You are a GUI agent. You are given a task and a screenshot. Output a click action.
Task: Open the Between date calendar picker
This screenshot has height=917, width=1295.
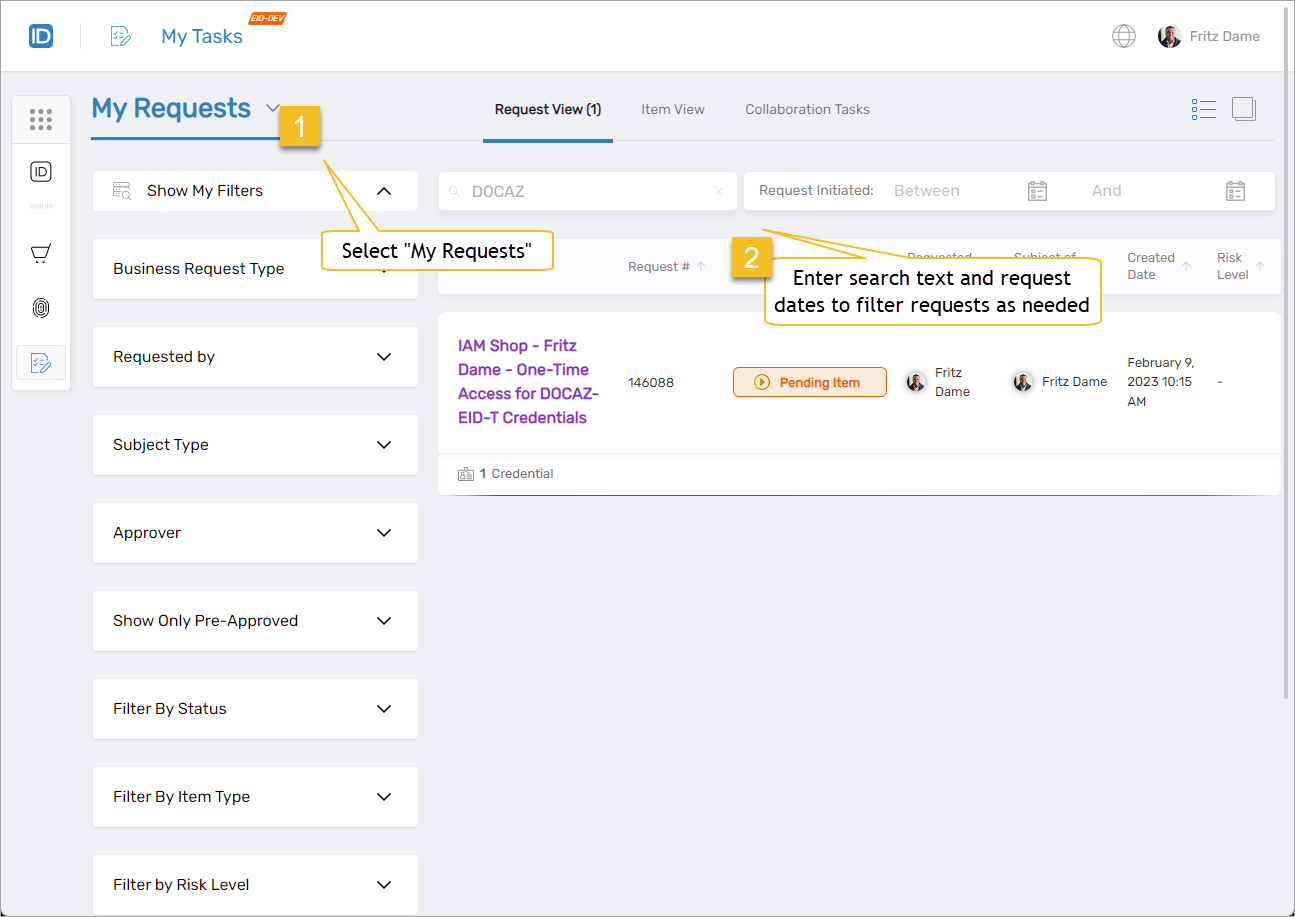1037,191
